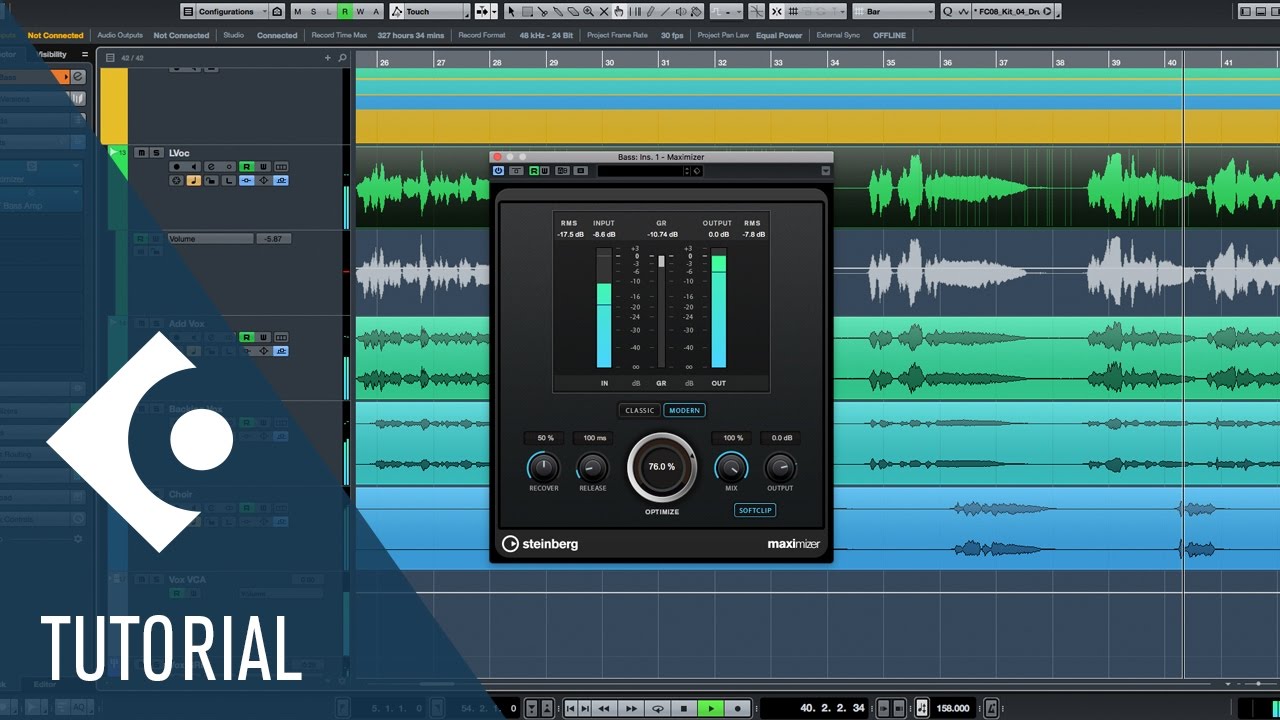1280x720 pixels.
Task: Adjust the RELEASE knob in Maximizer
Action: [592, 467]
